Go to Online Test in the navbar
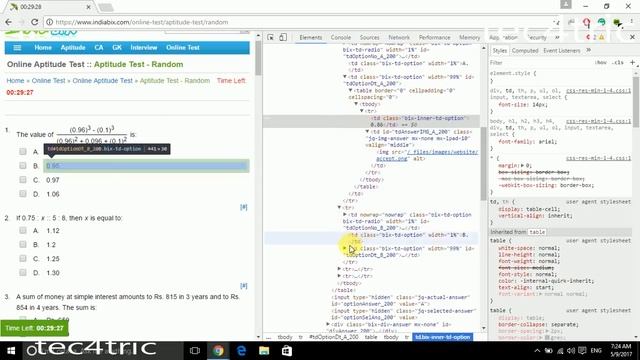 [x=182, y=48]
